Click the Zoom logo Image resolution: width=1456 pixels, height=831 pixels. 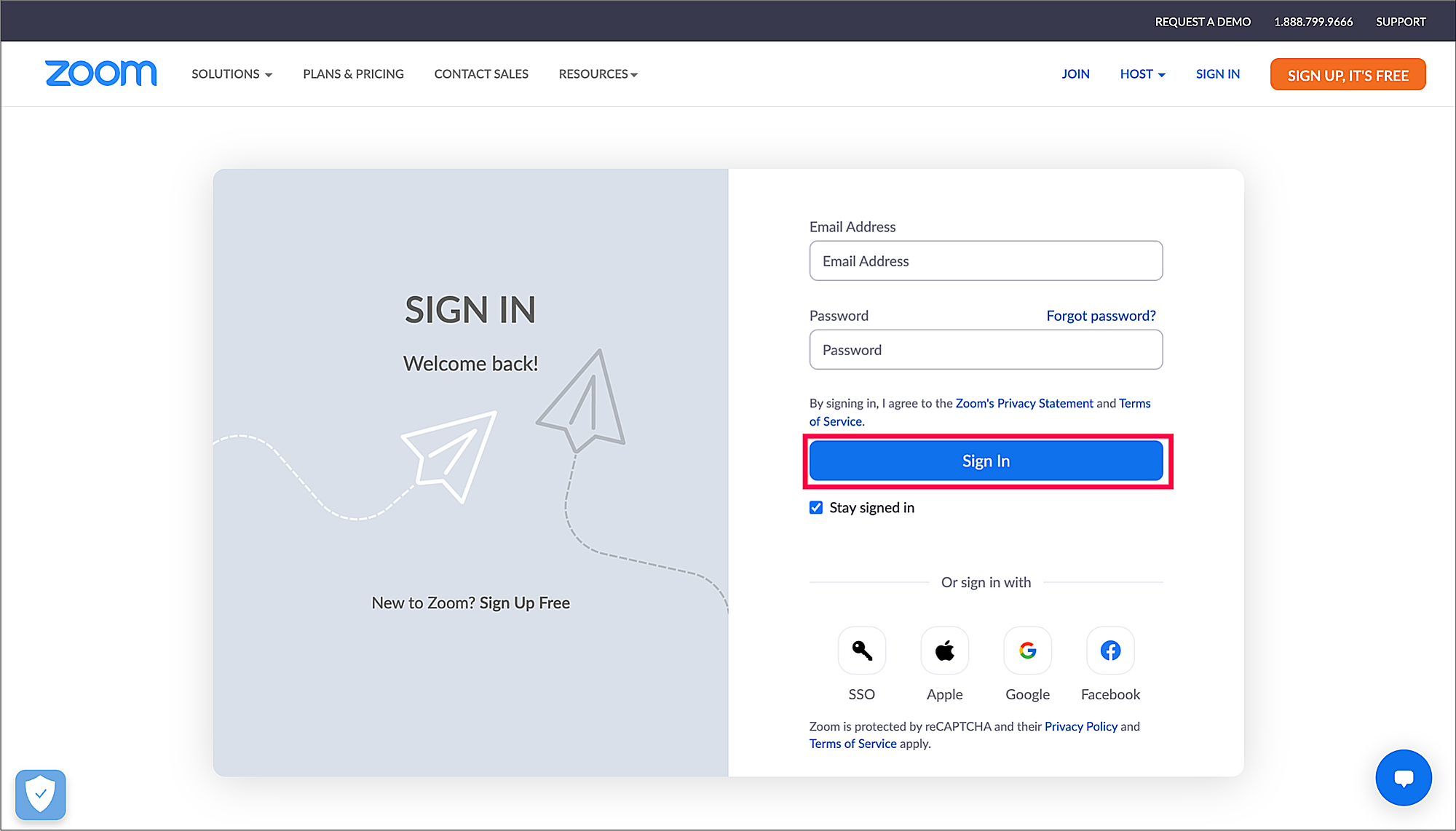(x=100, y=73)
